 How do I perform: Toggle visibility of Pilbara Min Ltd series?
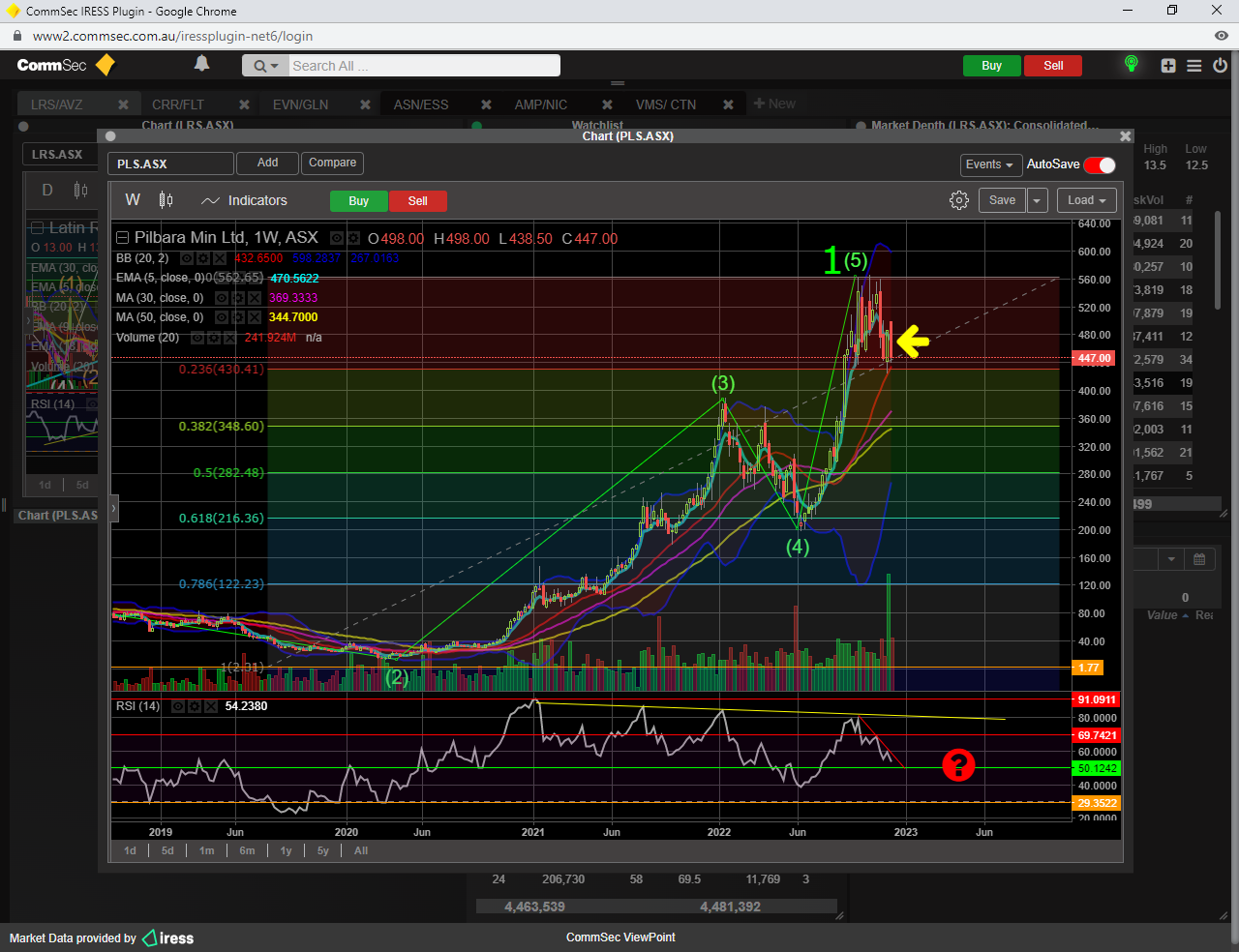tap(336, 238)
